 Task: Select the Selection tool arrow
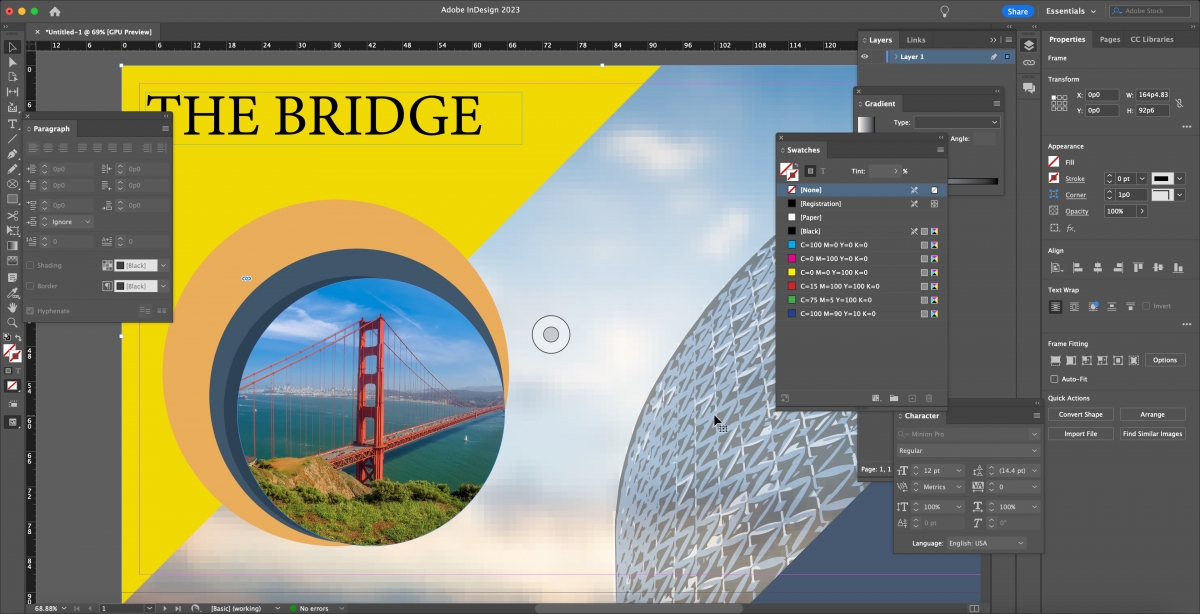coord(12,47)
